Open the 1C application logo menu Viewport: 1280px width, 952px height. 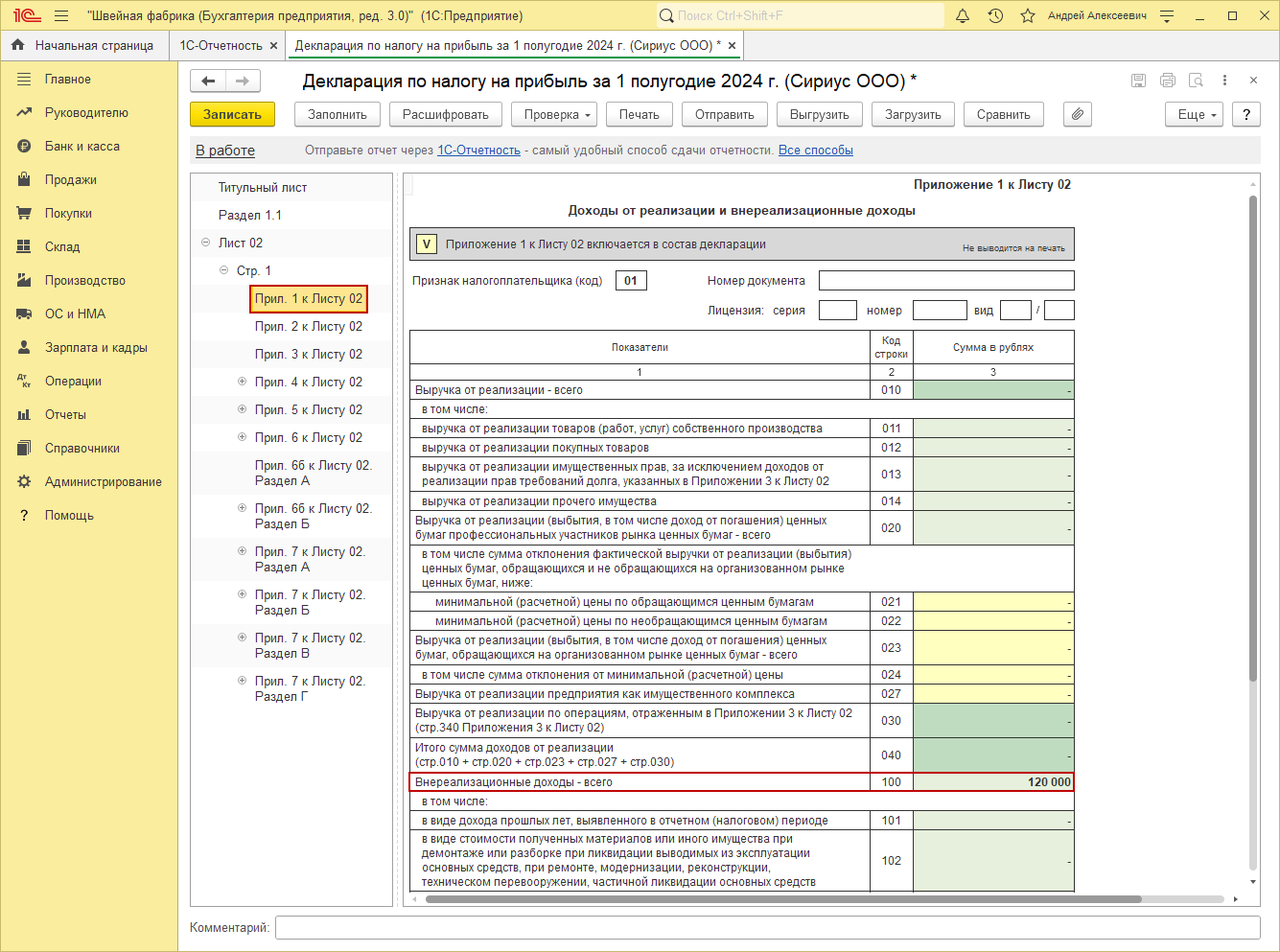pos(27,15)
